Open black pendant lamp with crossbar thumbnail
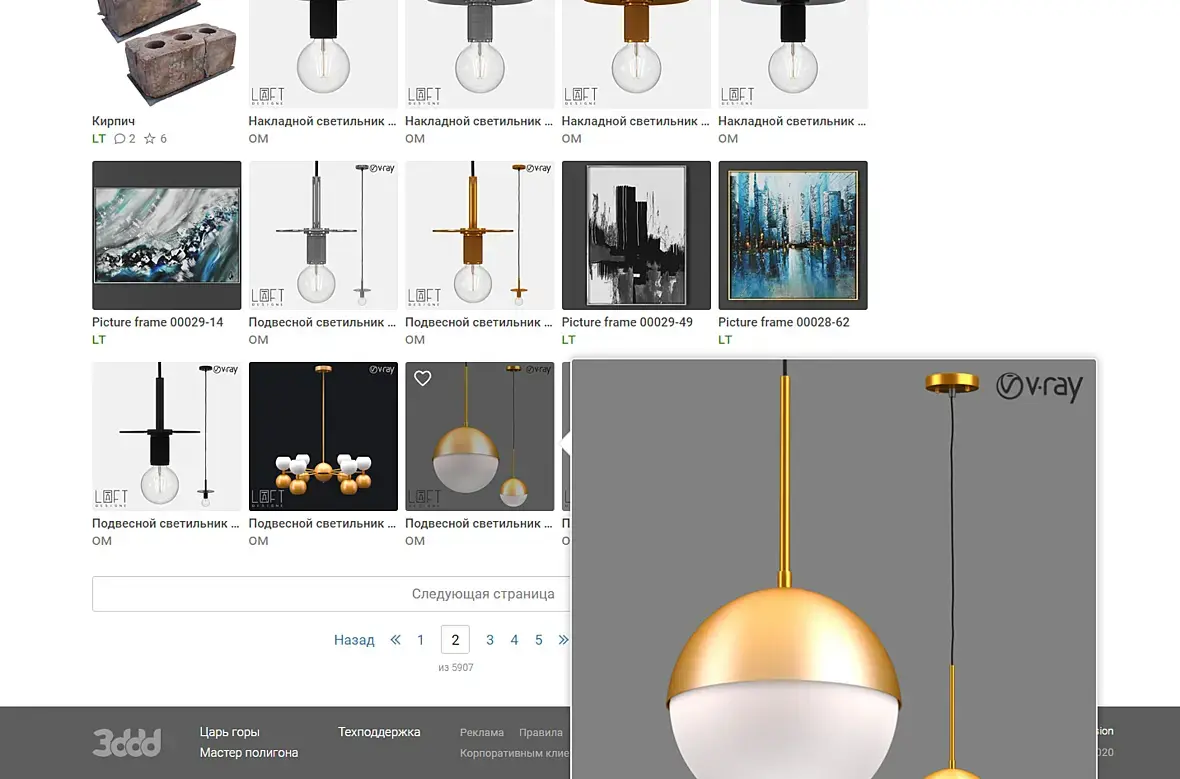This screenshot has width=1180, height=779. [x=166, y=436]
